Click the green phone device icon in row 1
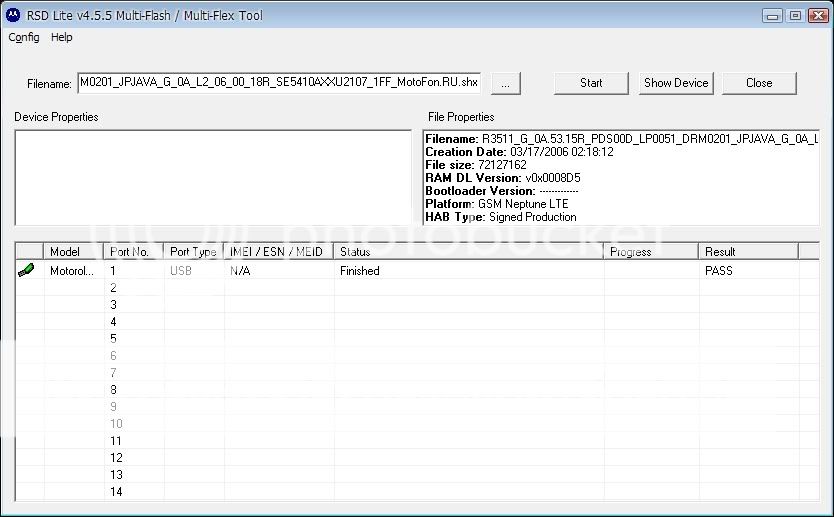Screen dimensions: 834x517 (x=25, y=270)
